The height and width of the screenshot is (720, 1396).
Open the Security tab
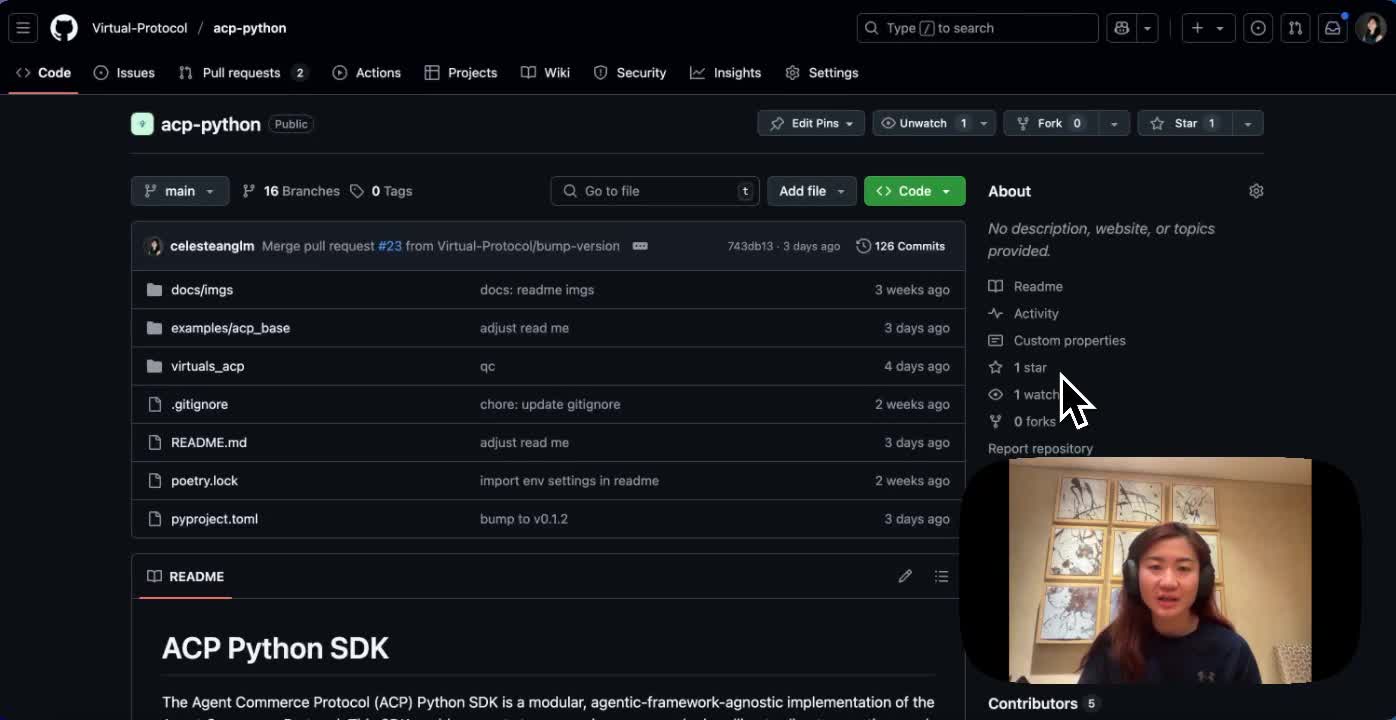[x=630, y=73]
